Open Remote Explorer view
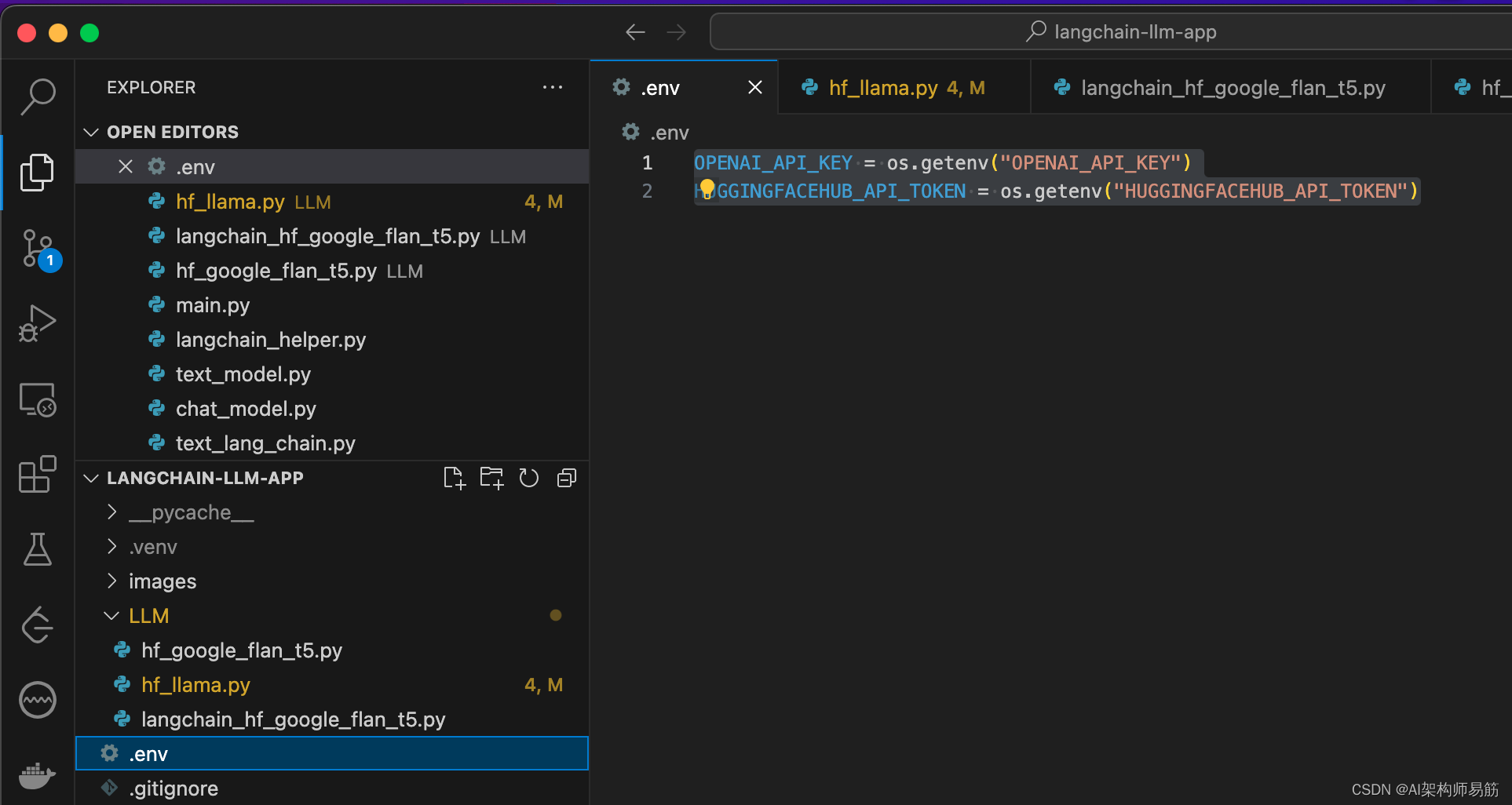 click(x=38, y=399)
